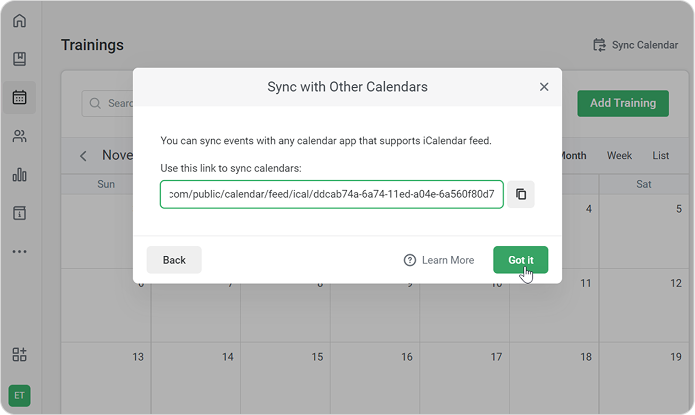Viewport: 695px width, 415px height.
Task: Go to the previous month arrow
Action: pos(83,156)
